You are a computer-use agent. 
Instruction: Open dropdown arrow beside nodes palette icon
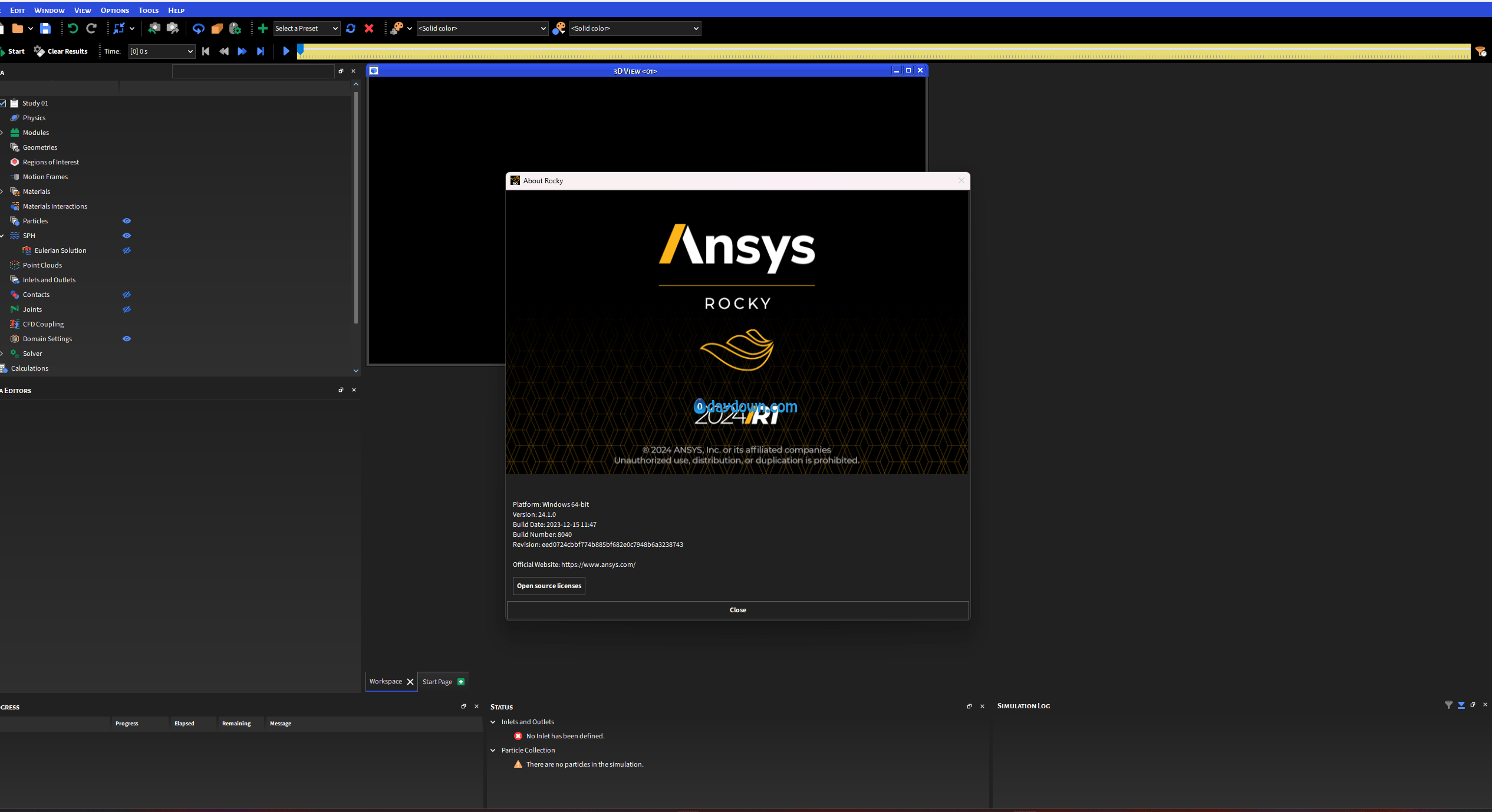point(410,28)
